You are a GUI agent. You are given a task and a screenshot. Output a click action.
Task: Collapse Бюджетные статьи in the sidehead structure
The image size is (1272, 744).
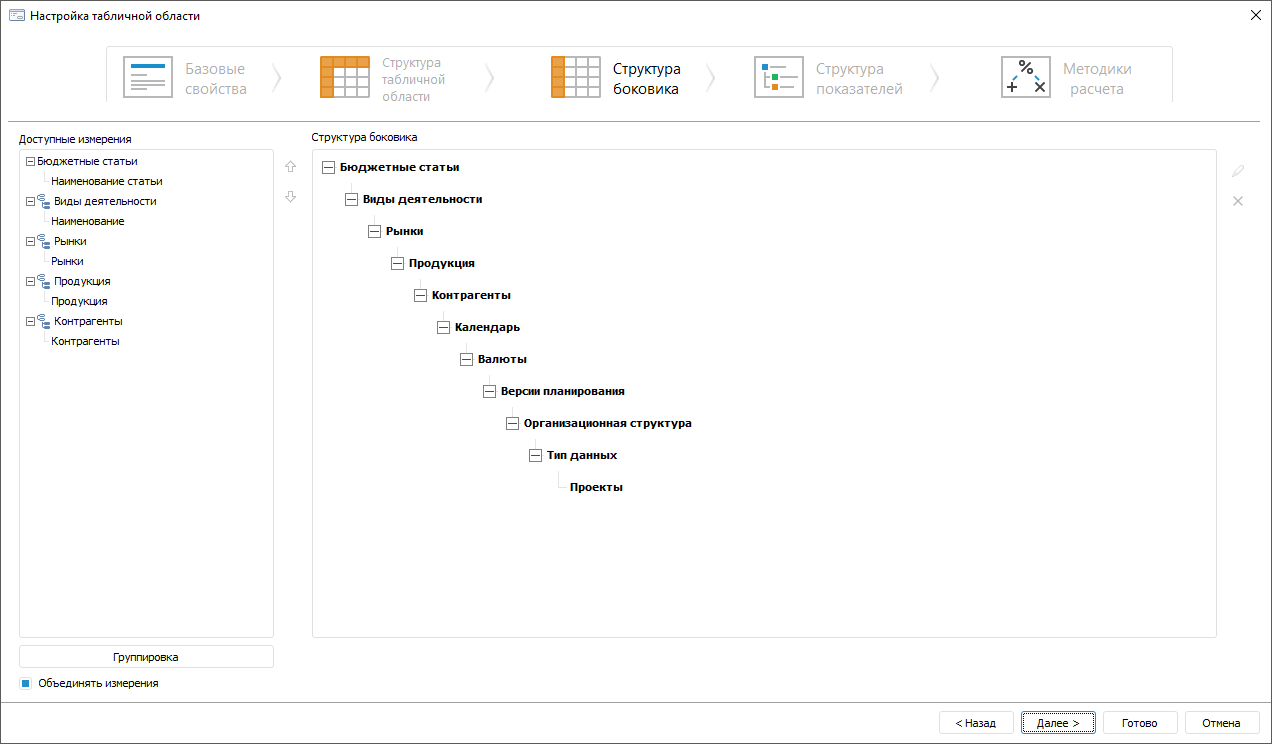pyautogui.click(x=328, y=168)
